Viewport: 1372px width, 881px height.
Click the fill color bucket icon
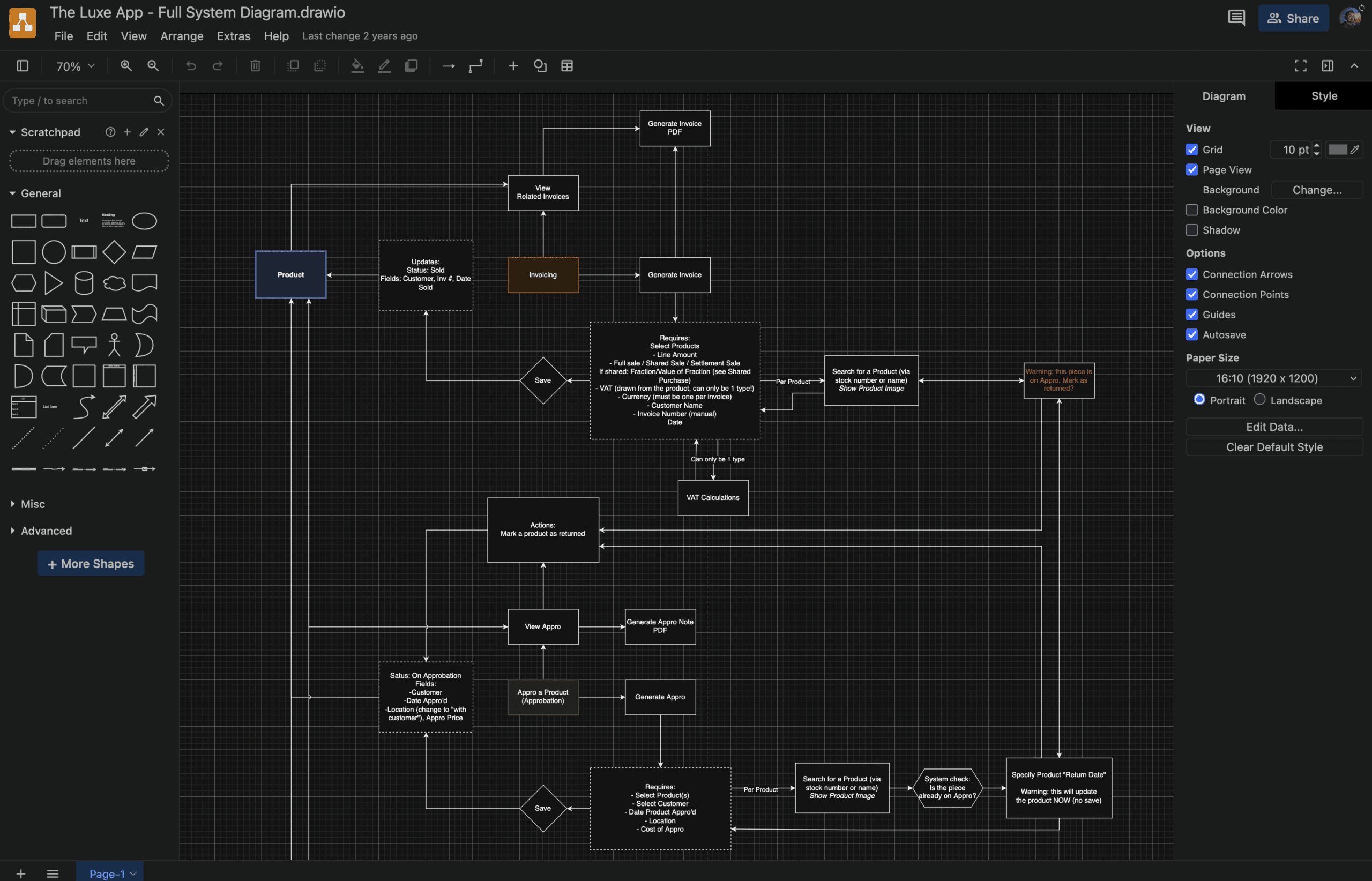click(x=357, y=66)
